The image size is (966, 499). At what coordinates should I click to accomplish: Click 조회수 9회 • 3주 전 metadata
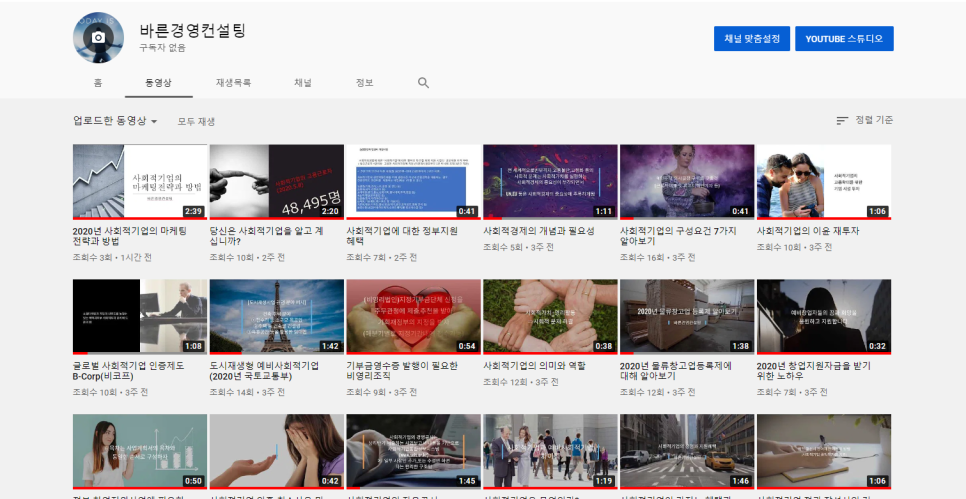381,392
